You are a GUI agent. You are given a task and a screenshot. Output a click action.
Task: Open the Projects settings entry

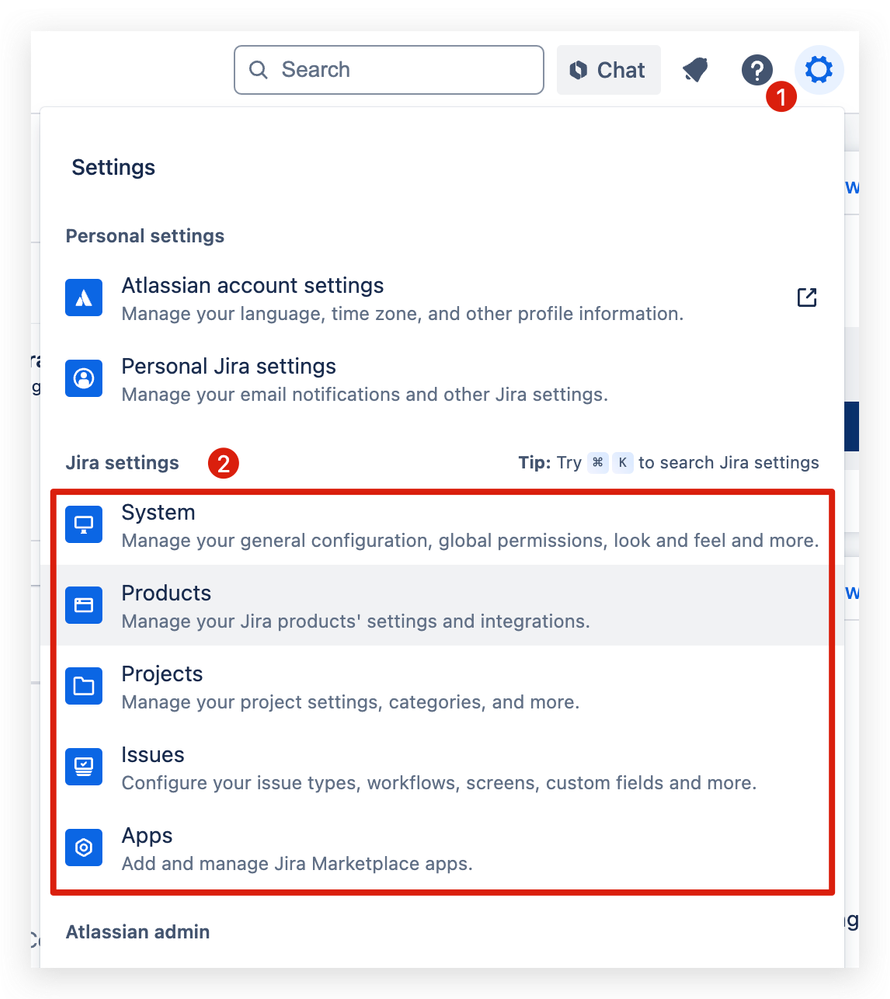pos(442,686)
